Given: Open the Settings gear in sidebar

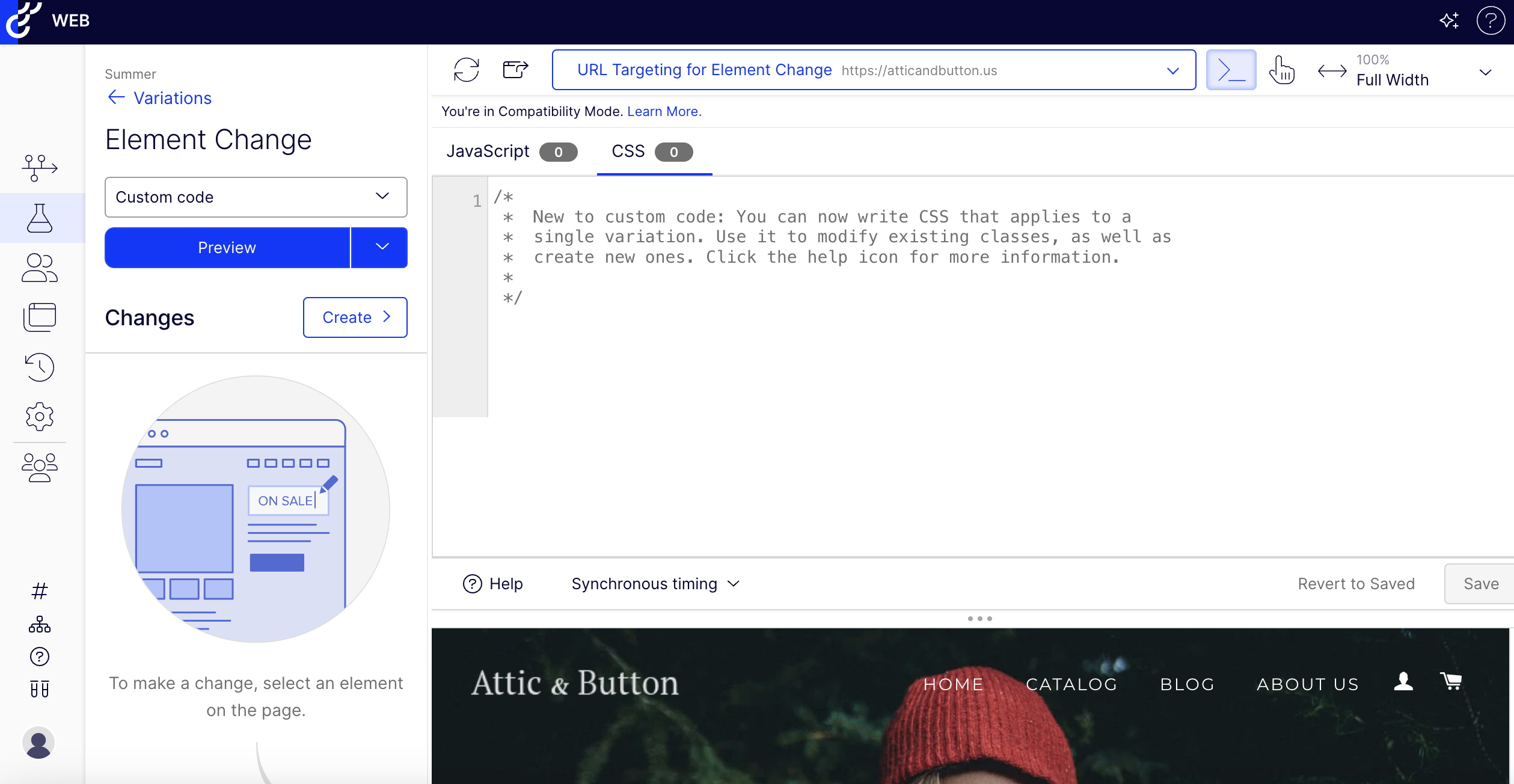Looking at the screenshot, I should pyautogui.click(x=38, y=417).
